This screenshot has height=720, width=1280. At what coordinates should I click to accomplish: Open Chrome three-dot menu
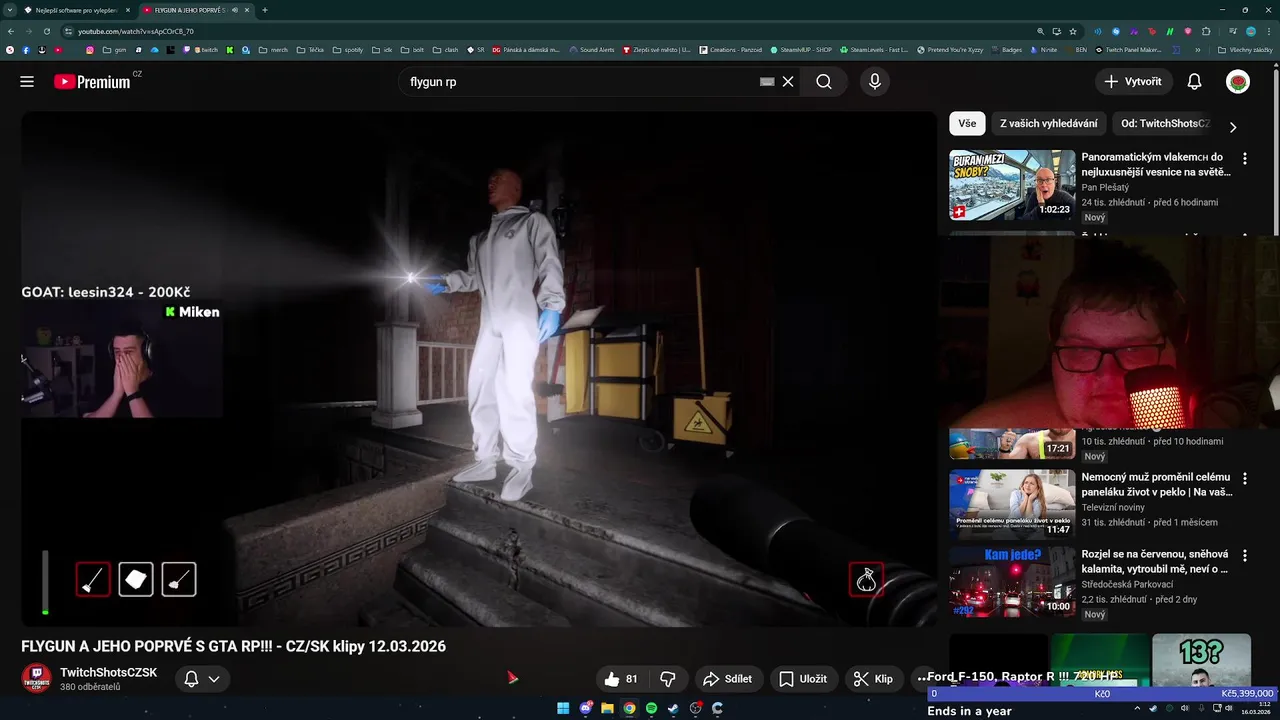coord(1269,31)
